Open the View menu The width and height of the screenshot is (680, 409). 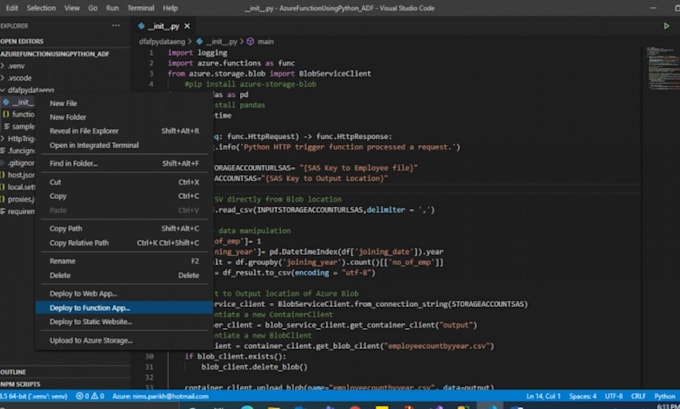72,8
